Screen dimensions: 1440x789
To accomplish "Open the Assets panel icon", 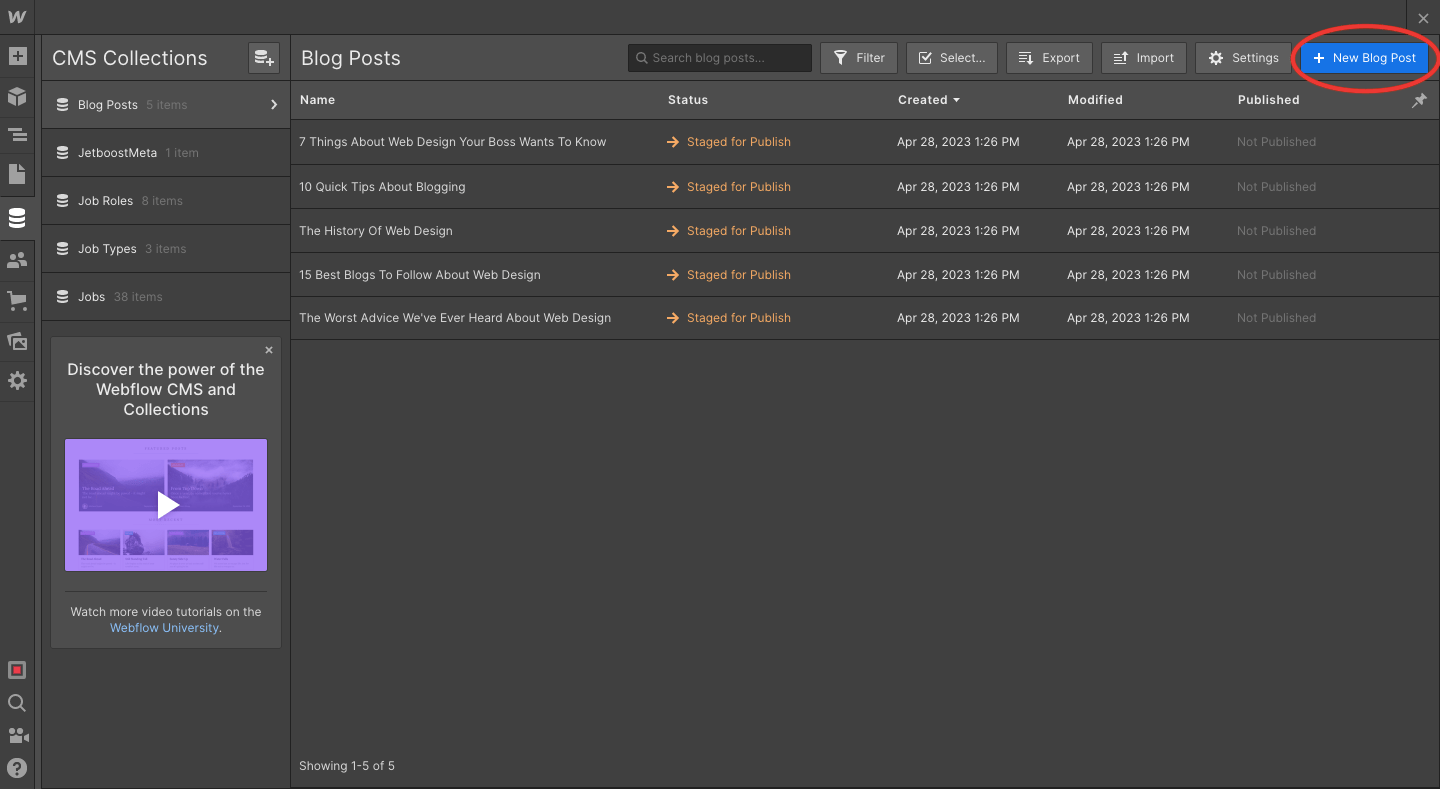I will tap(17, 341).
